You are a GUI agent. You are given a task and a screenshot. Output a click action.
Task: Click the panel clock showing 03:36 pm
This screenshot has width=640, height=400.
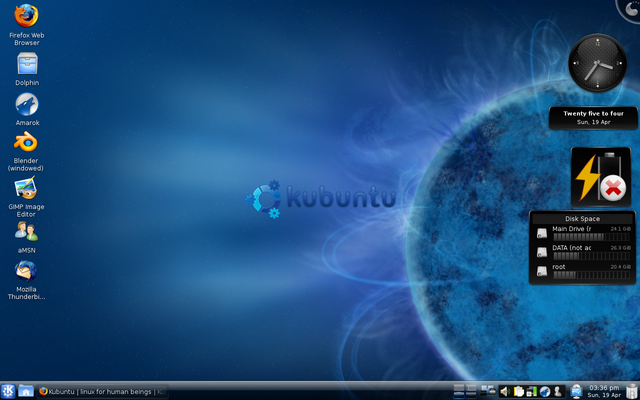tap(604, 391)
